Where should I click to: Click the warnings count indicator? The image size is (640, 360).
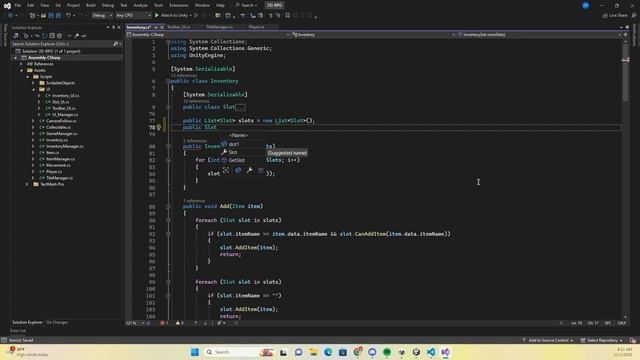180,323
